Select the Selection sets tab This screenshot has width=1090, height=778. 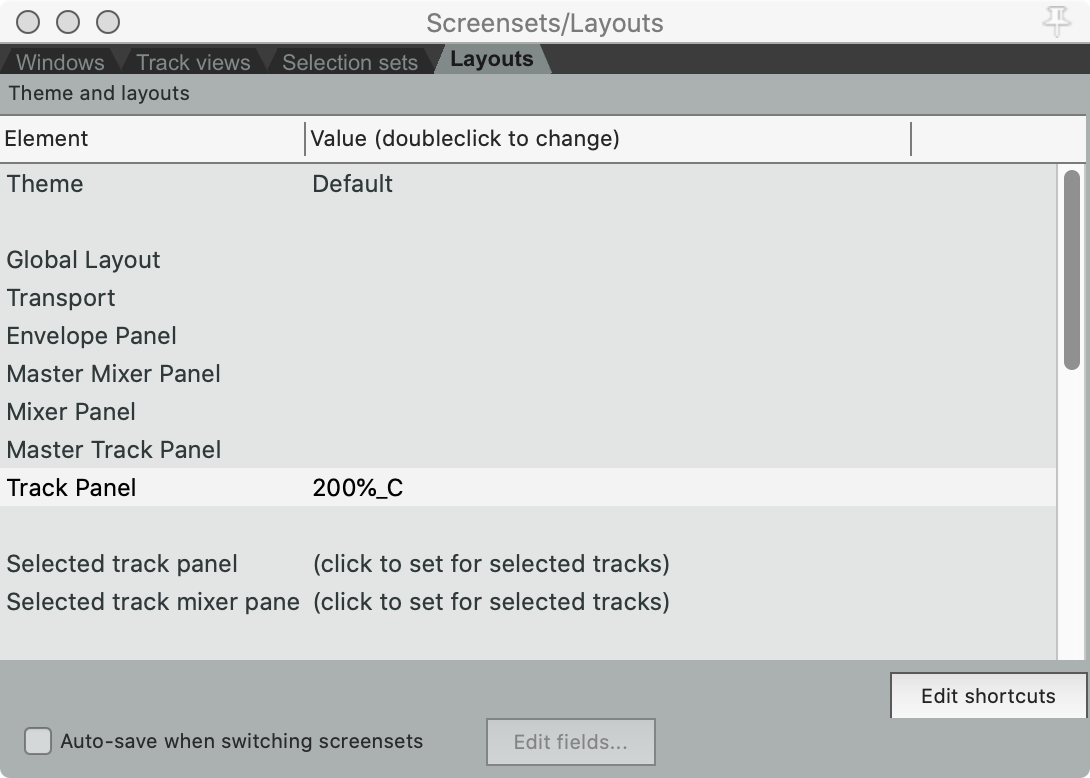pos(349,61)
